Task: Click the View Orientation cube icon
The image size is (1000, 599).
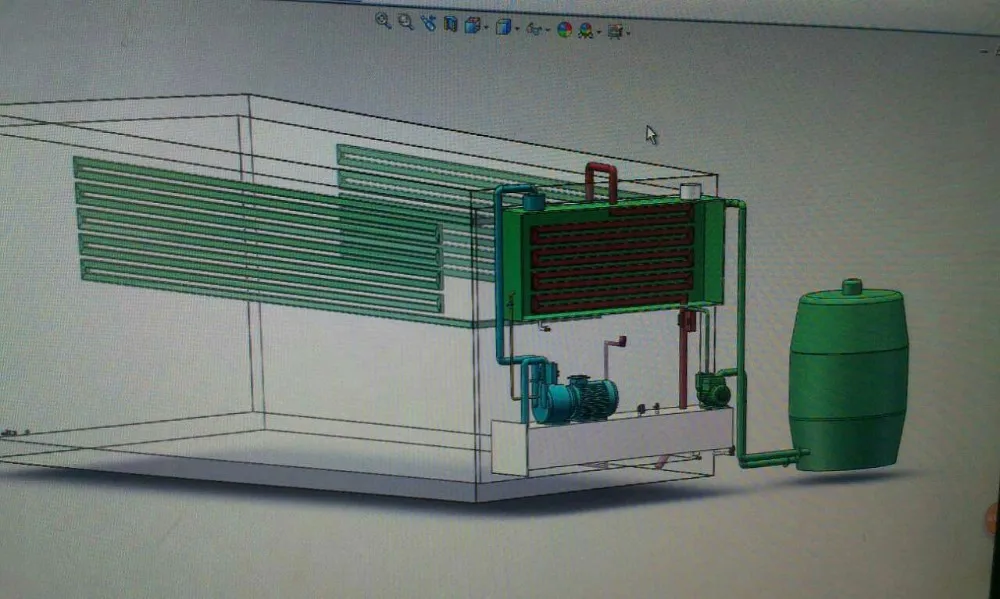Action: [472, 26]
